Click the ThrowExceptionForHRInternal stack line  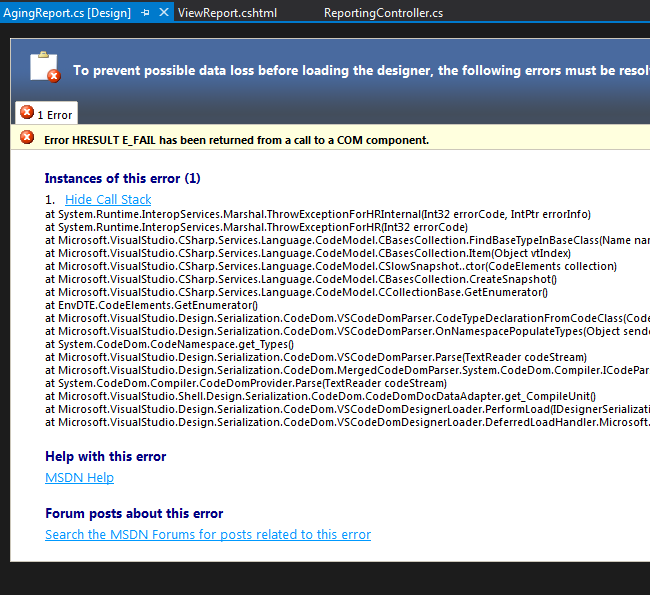318,214
